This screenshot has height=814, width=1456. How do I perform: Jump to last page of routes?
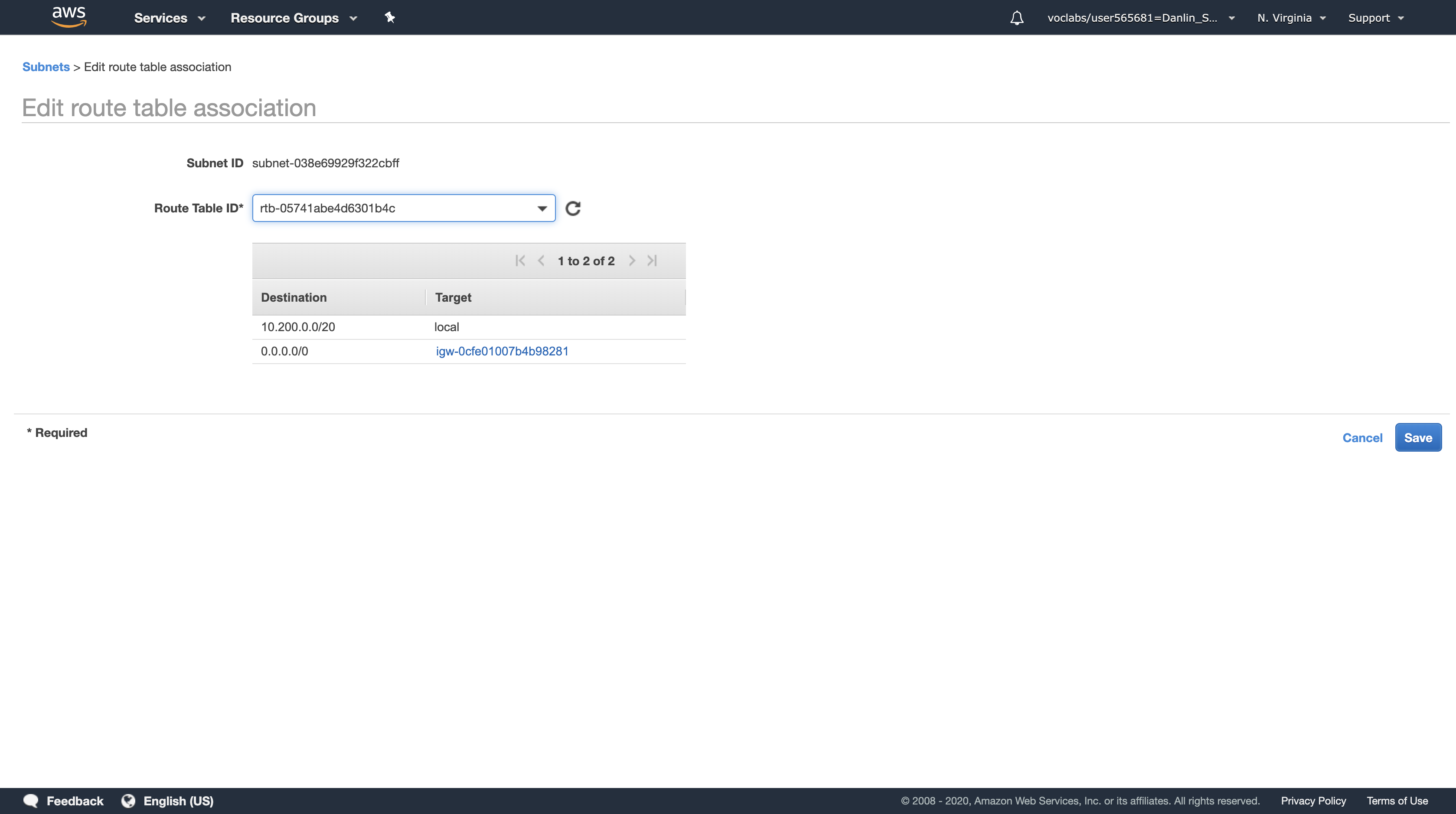[652, 260]
